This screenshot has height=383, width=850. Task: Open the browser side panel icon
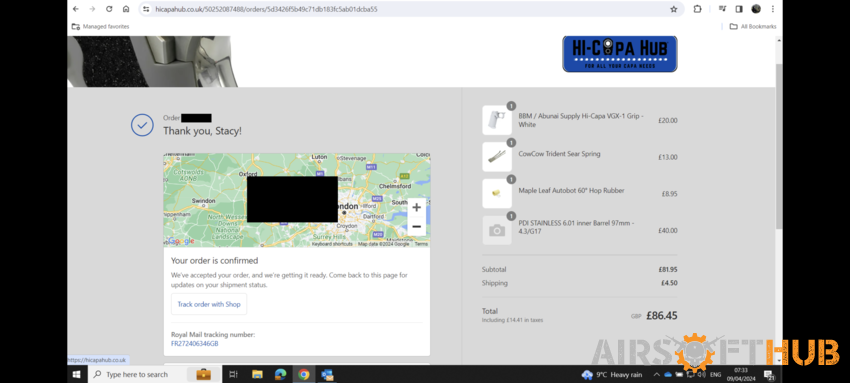coord(739,9)
